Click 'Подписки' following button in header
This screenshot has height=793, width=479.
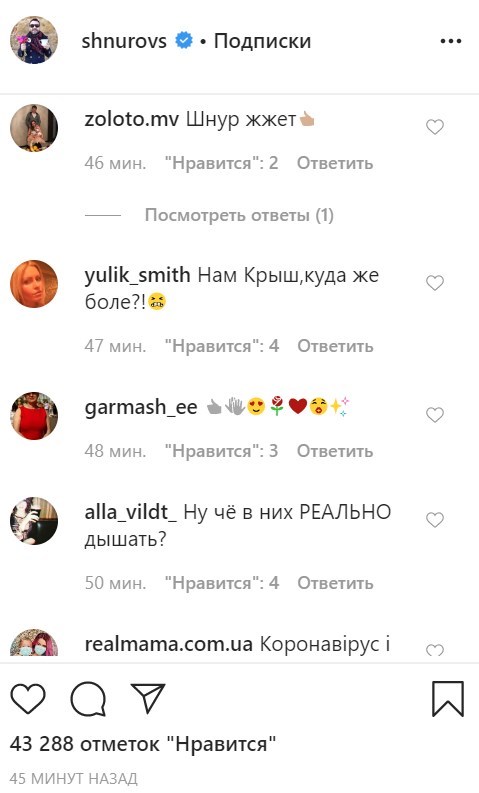262,41
